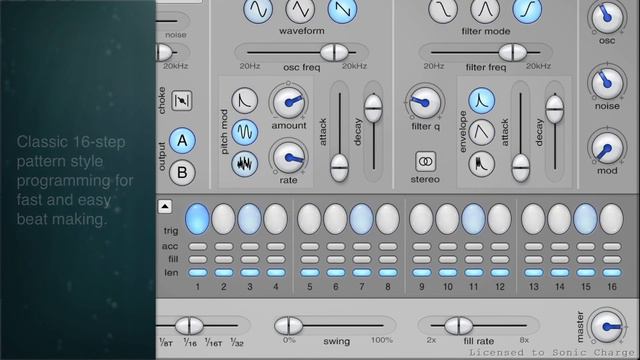
Task: Click the noise level knob
Action: 607,83
